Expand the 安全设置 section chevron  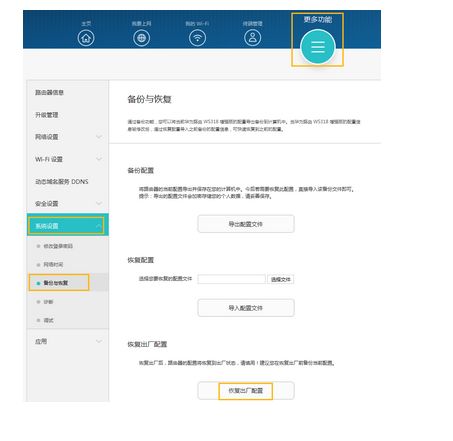[99, 203]
